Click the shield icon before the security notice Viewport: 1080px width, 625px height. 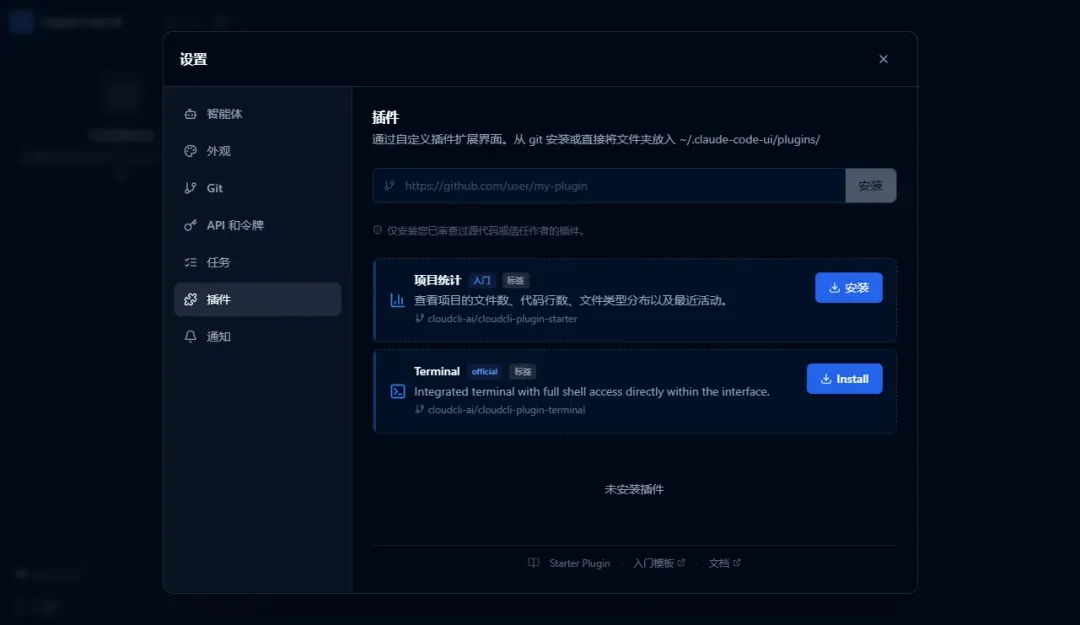point(377,230)
